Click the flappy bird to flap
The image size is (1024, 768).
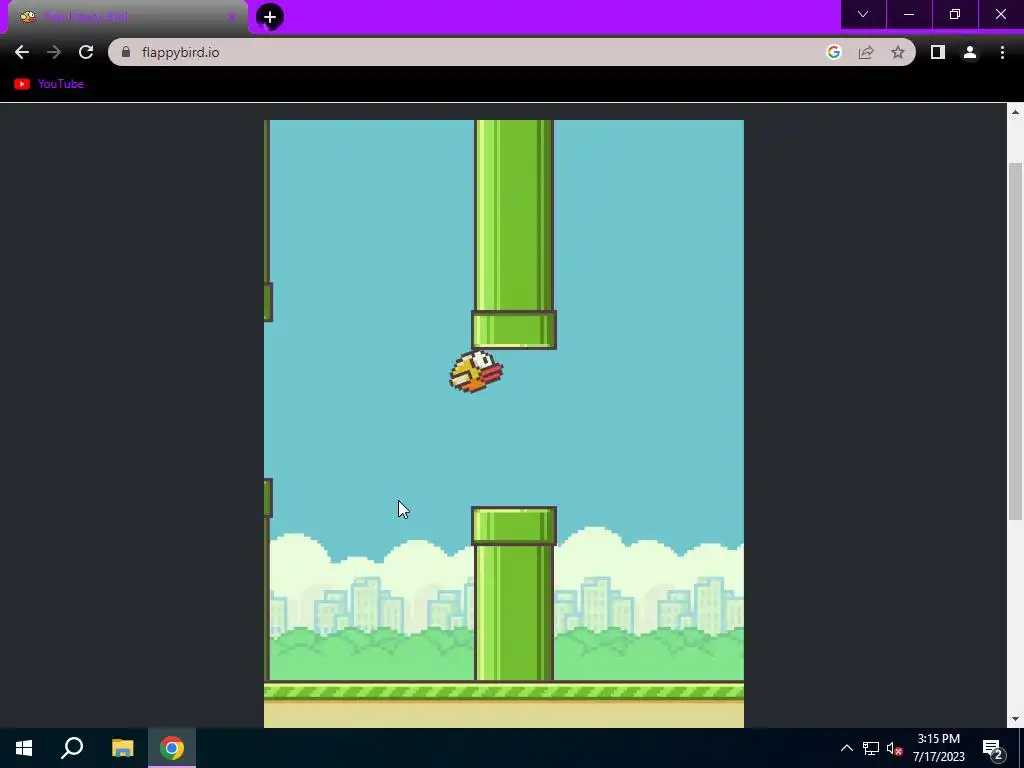476,372
